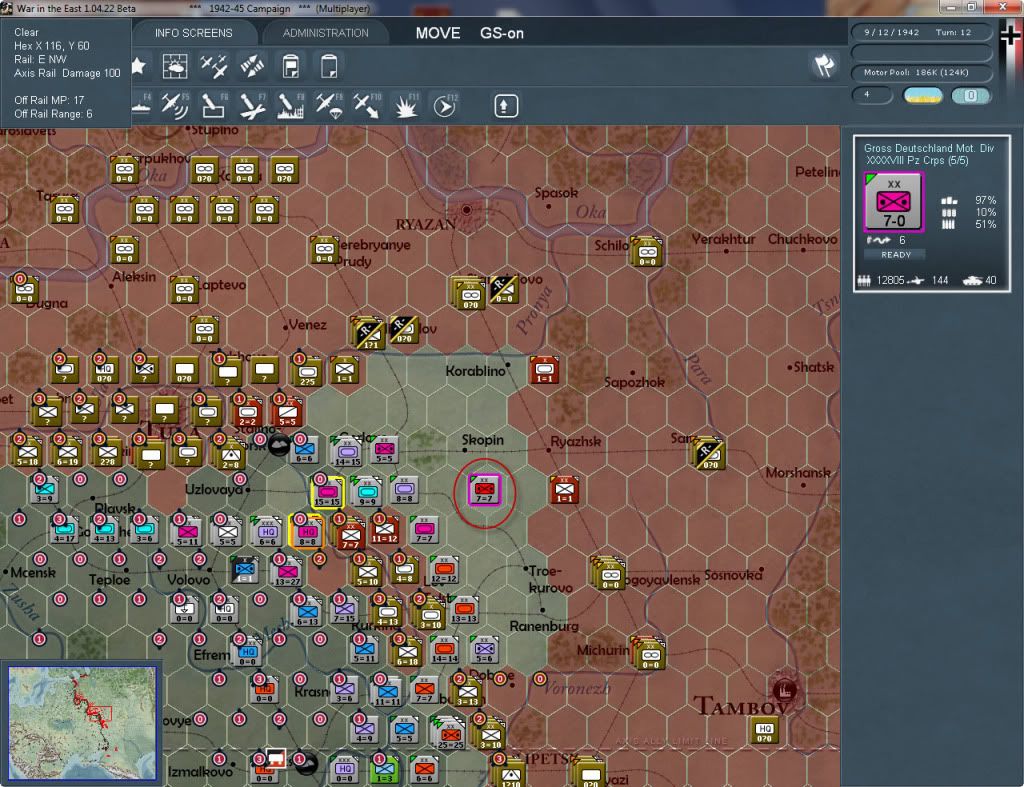The width and height of the screenshot is (1024, 787).
Task: Select the 6=18 Soviet infantry counter
Action: (408, 652)
